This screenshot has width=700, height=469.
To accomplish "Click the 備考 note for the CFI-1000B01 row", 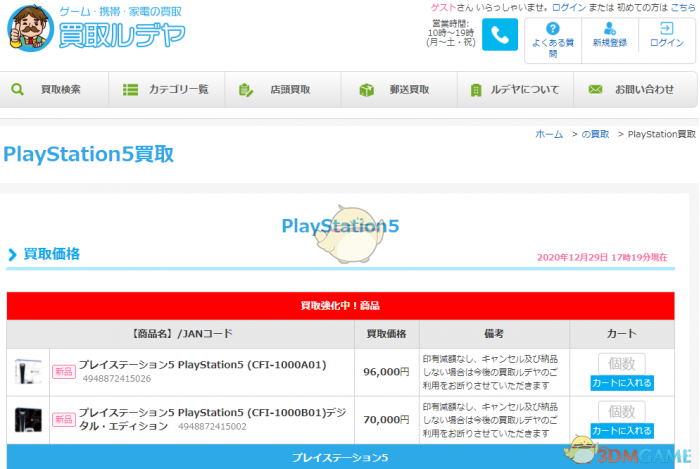I will coord(490,420).
